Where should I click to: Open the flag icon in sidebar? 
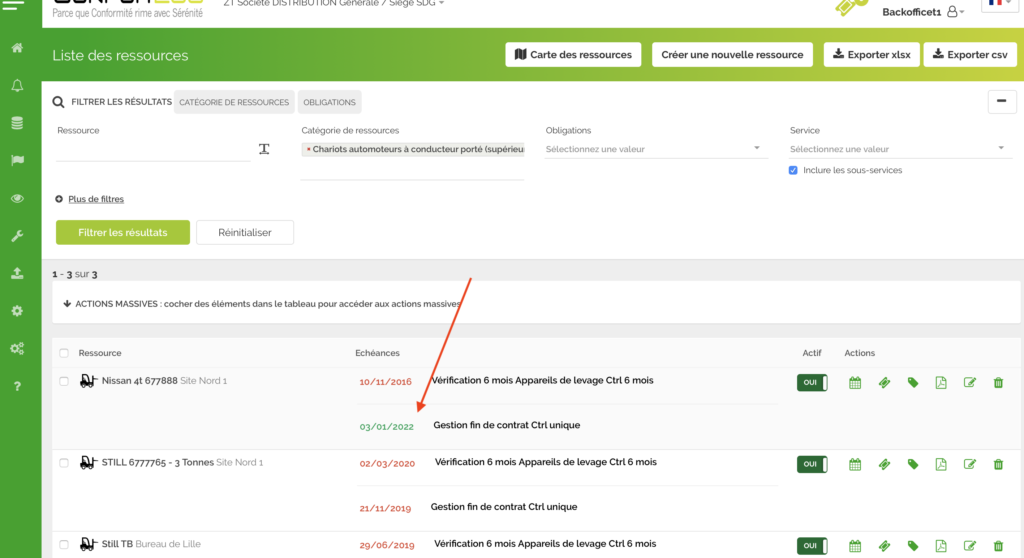(x=17, y=160)
